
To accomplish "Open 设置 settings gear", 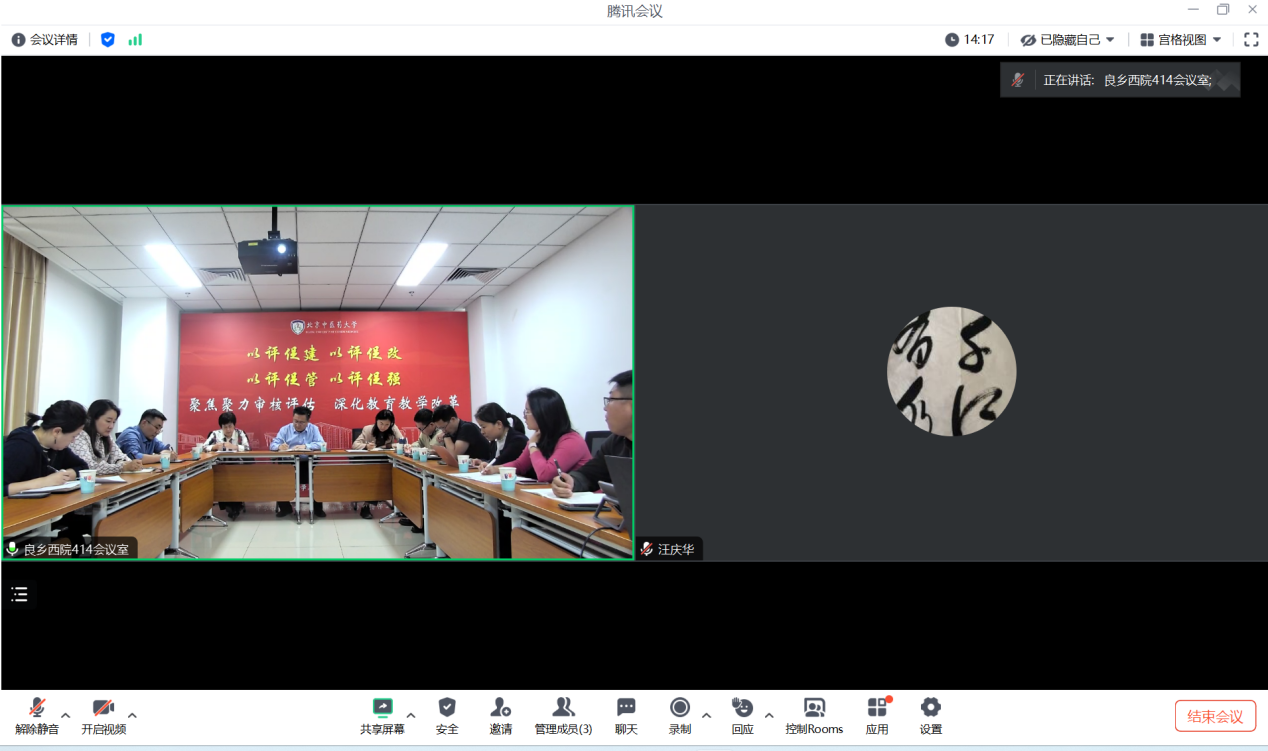I will (x=931, y=708).
